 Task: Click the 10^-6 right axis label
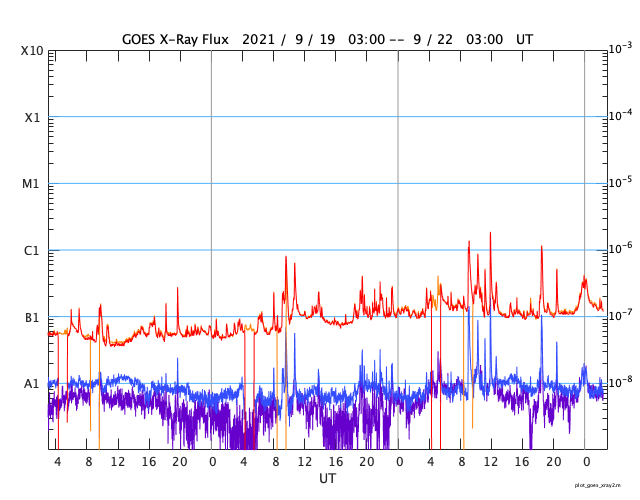point(620,248)
